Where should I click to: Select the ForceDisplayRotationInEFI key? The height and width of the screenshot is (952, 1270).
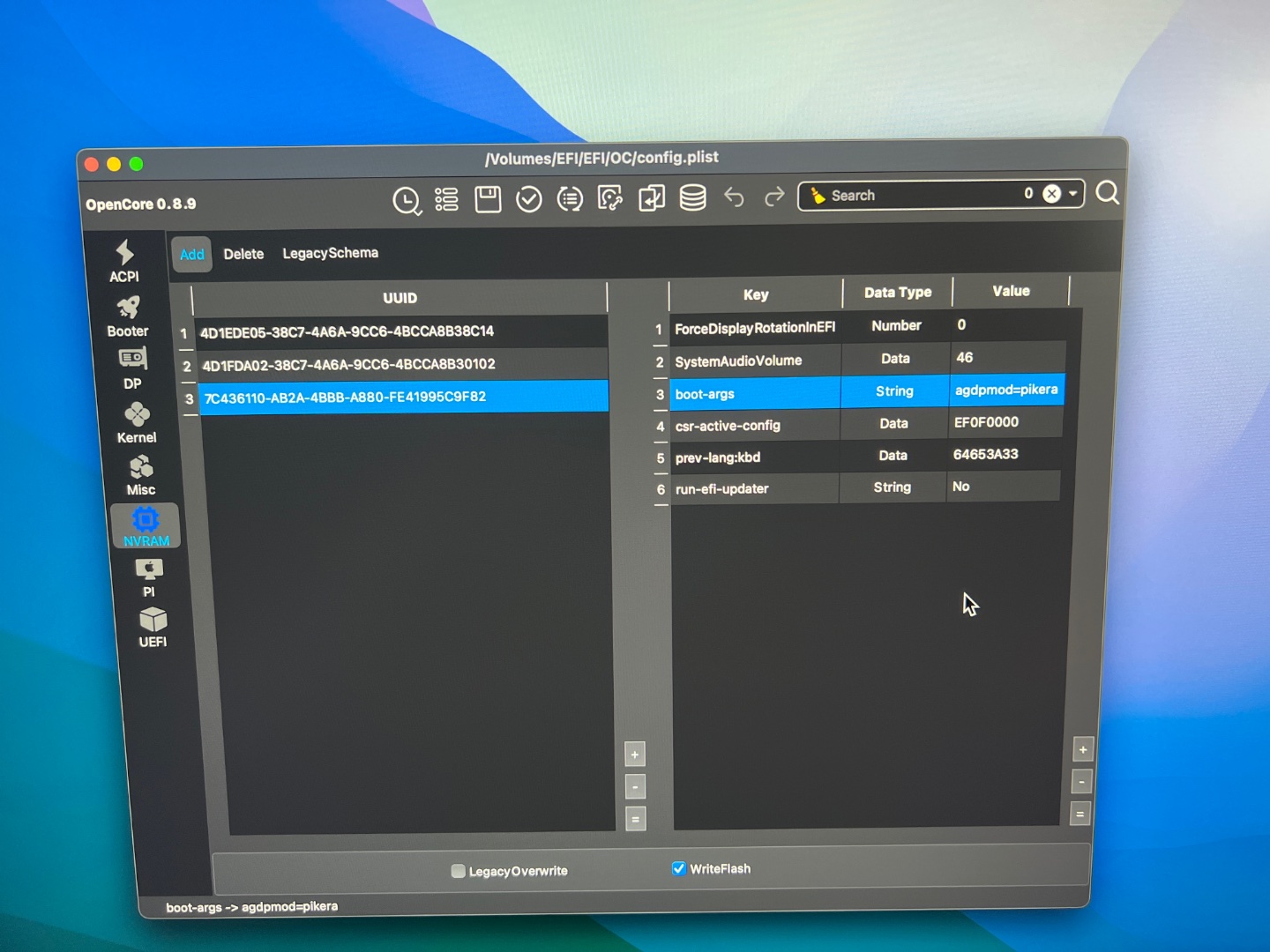tap(755, 328)
